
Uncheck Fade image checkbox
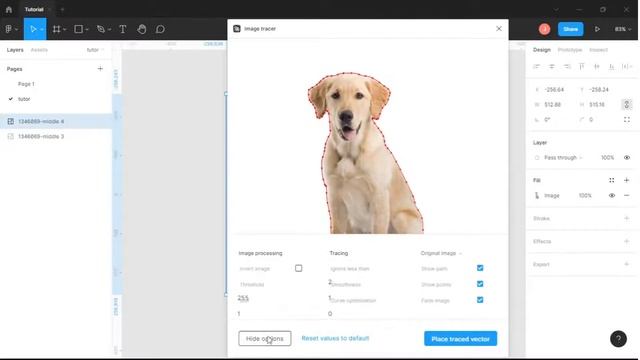click(480, 300)
